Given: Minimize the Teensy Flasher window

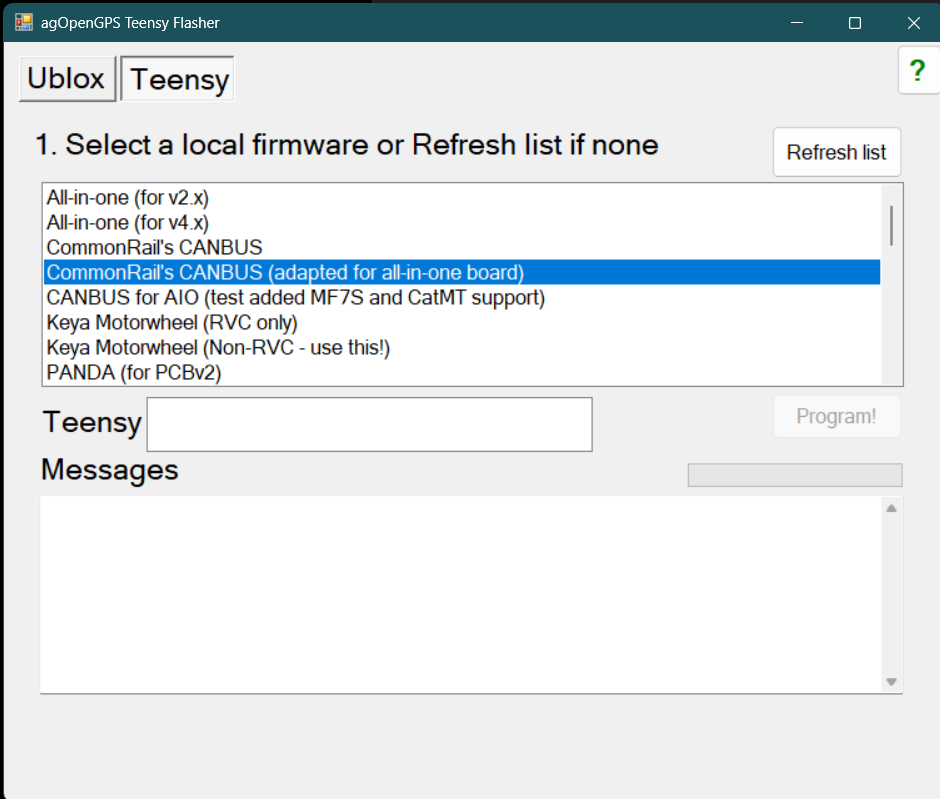Looking at the screenshot, I should pos(797,23).
